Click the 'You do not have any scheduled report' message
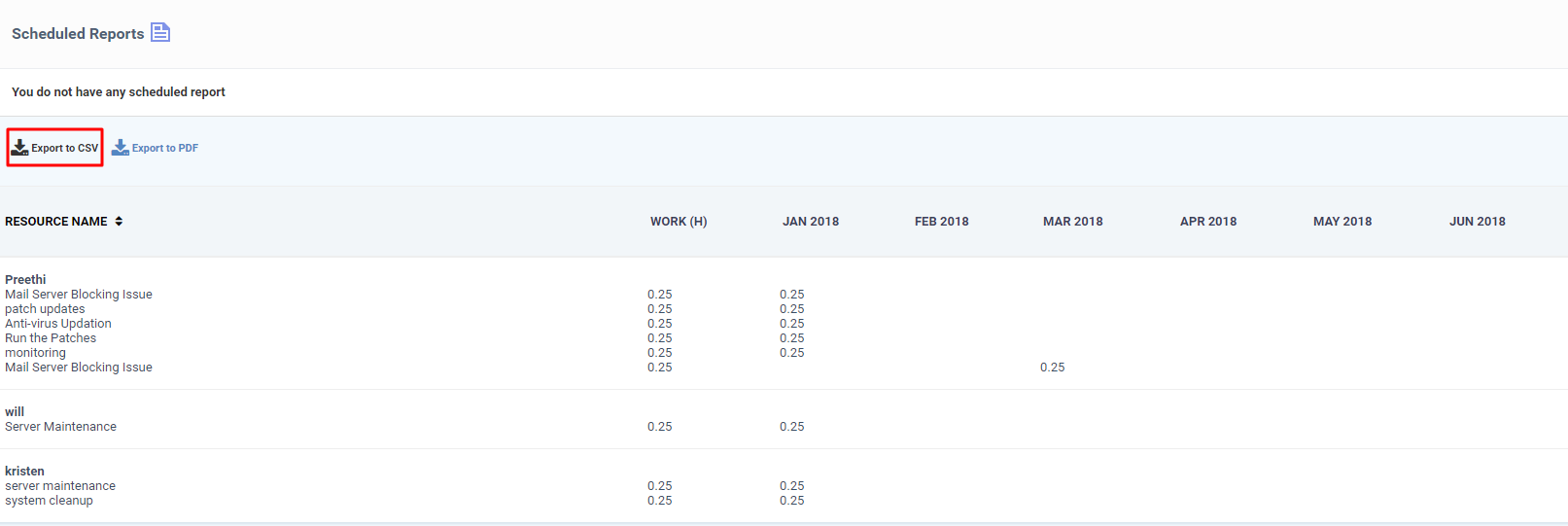Viewport: 1568px width, 526px height. [119, 91]
